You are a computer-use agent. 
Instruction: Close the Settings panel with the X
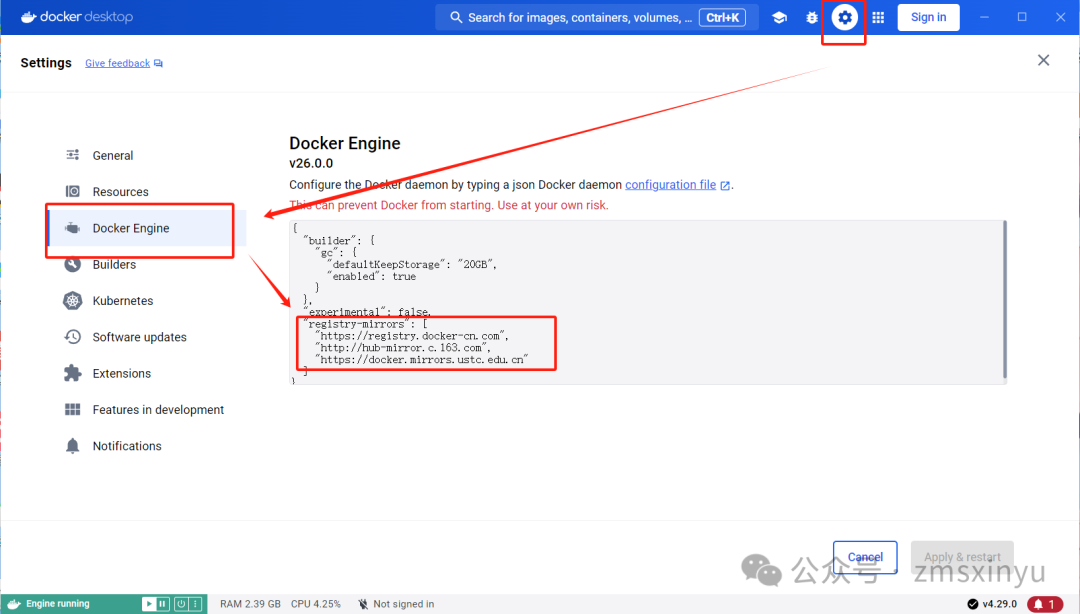click(x=1043, y=61)
